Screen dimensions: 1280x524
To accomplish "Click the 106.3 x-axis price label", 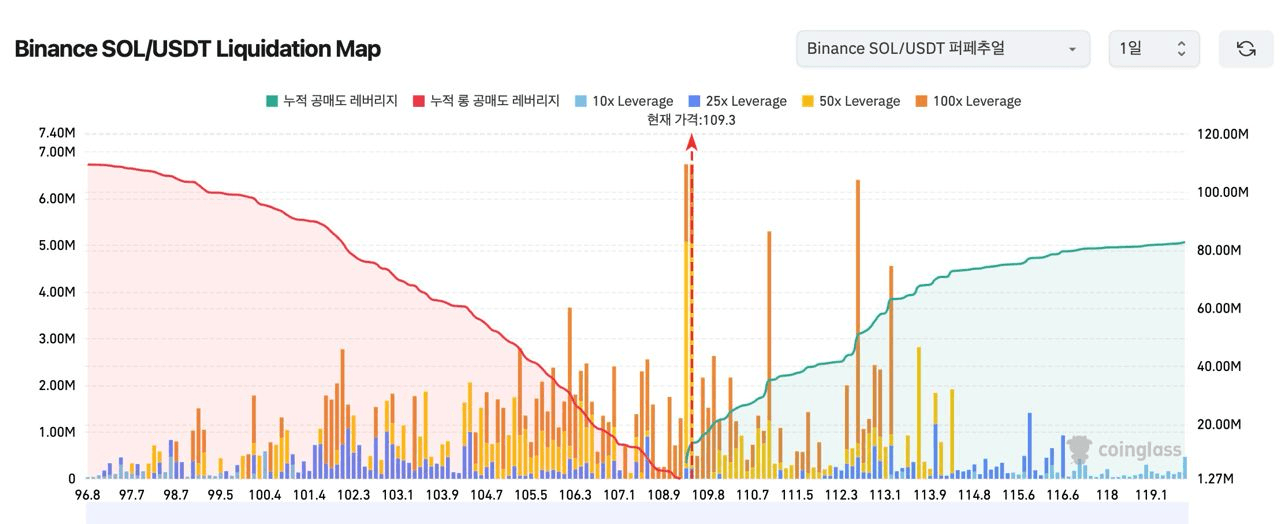I will pos(575,495).
